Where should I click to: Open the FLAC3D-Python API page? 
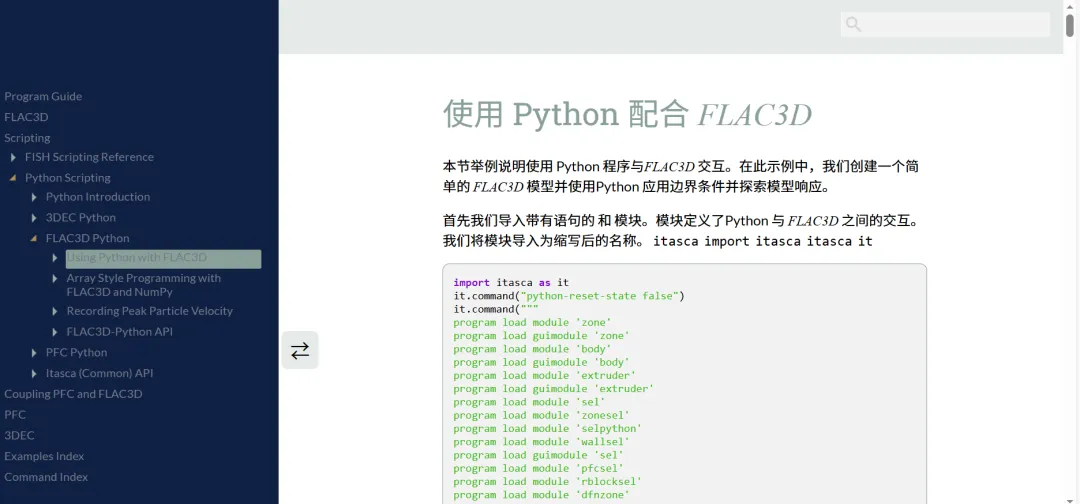pyautogui.click(x=119, y=332)
